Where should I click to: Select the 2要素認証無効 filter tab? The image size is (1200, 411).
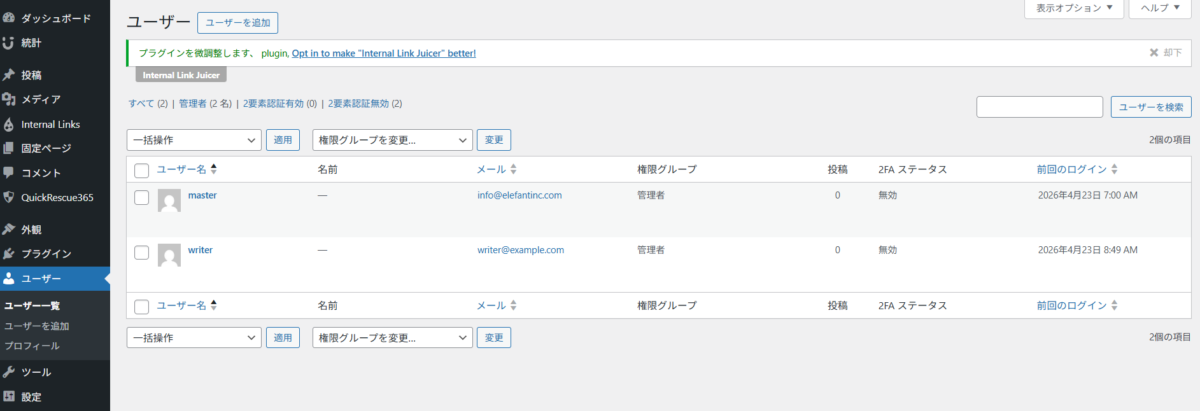[x=365, y=103]
